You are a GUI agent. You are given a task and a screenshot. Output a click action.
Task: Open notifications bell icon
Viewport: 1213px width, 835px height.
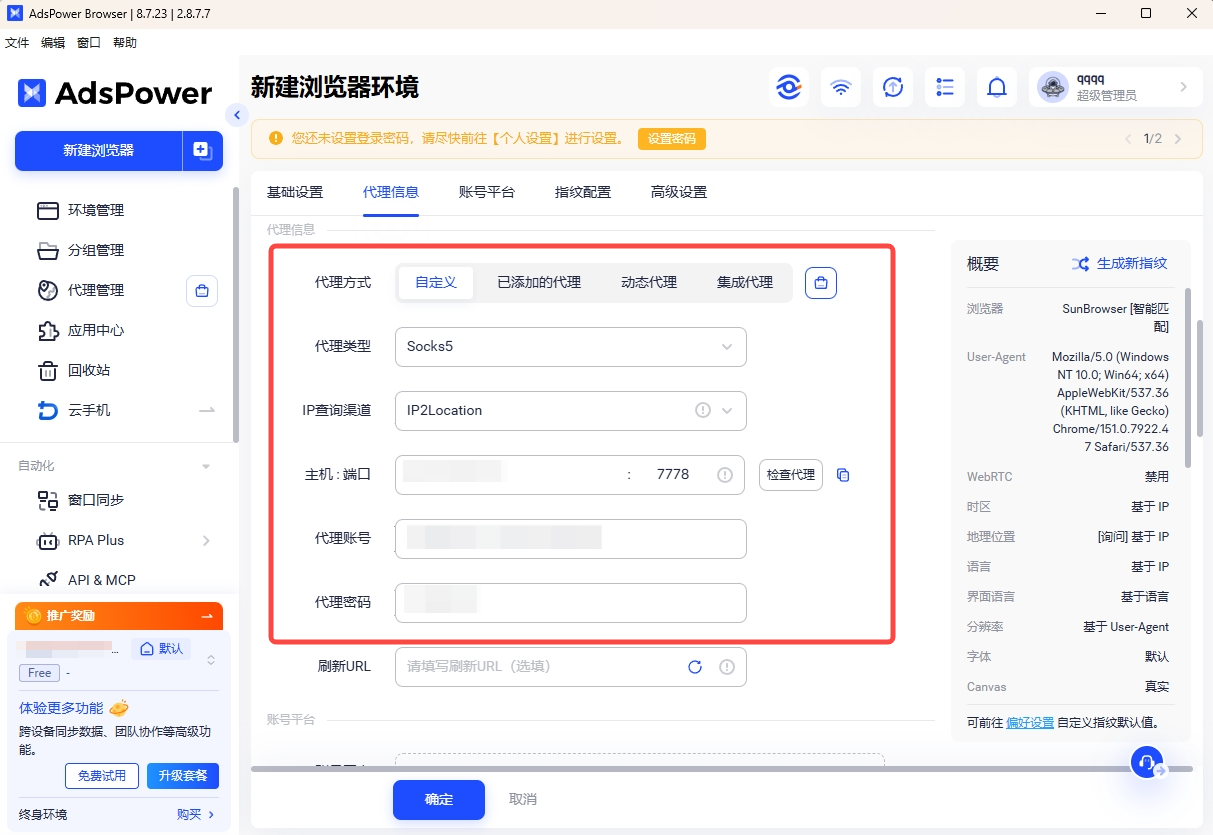(x=997, y=87)
